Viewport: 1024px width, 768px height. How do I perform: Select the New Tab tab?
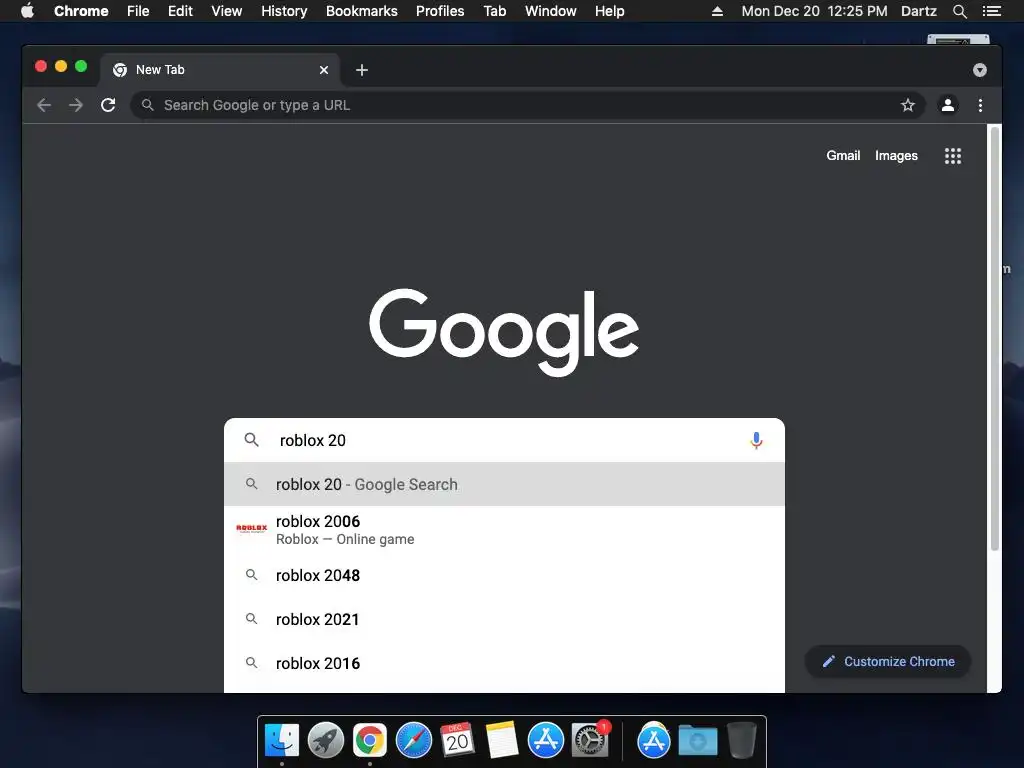(220, 70)
